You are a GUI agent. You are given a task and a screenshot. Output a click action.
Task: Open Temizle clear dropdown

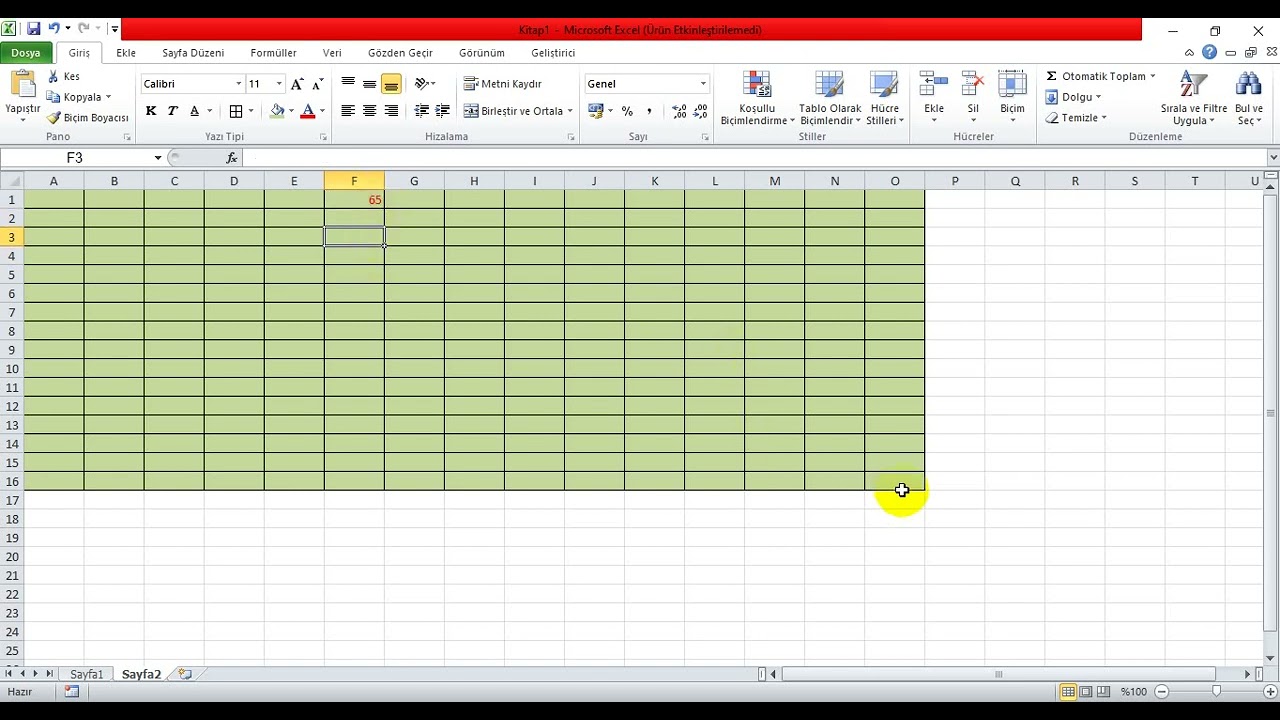[x=1076, y=118]
